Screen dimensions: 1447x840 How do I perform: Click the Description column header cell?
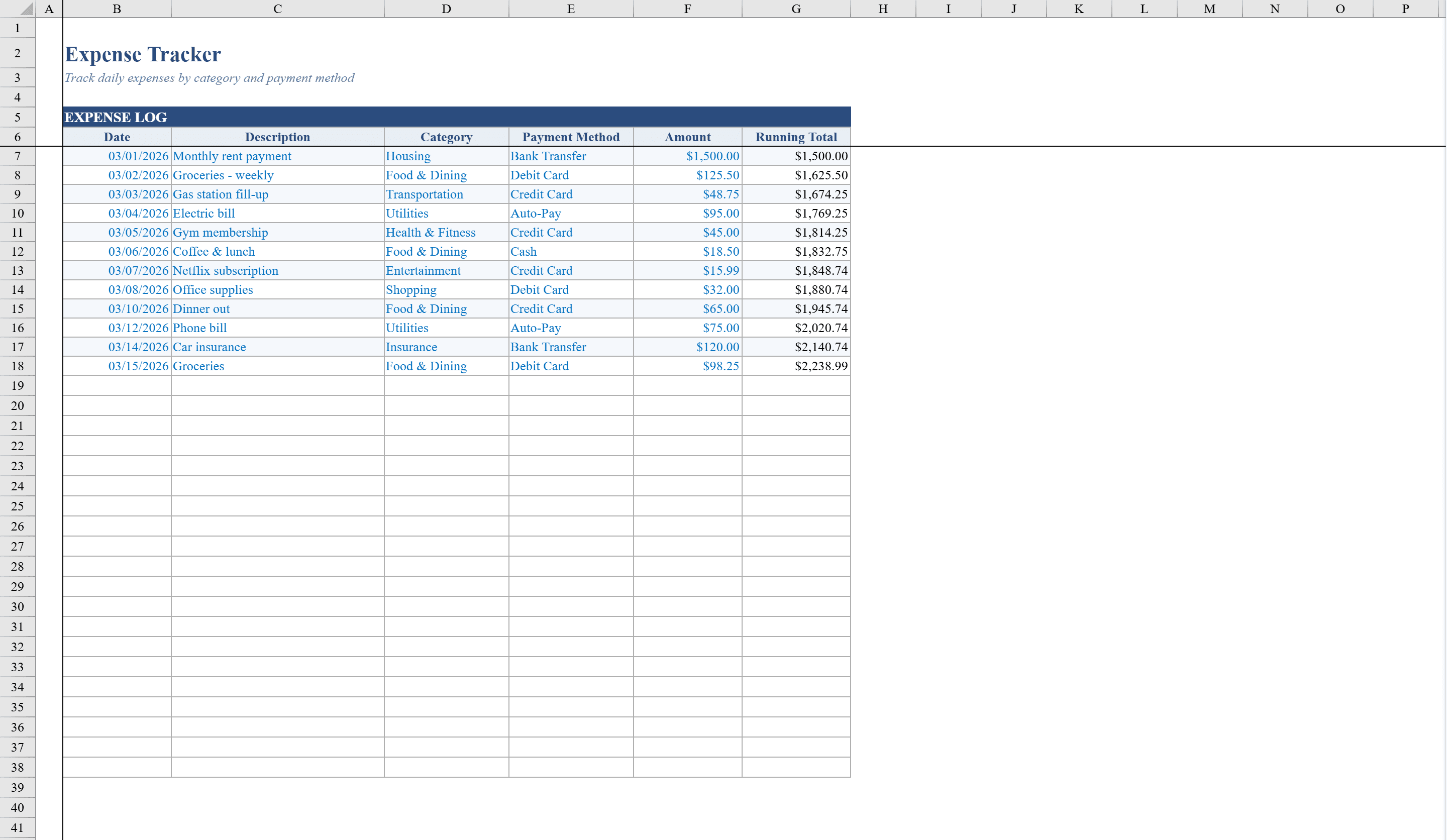(278, 137)
